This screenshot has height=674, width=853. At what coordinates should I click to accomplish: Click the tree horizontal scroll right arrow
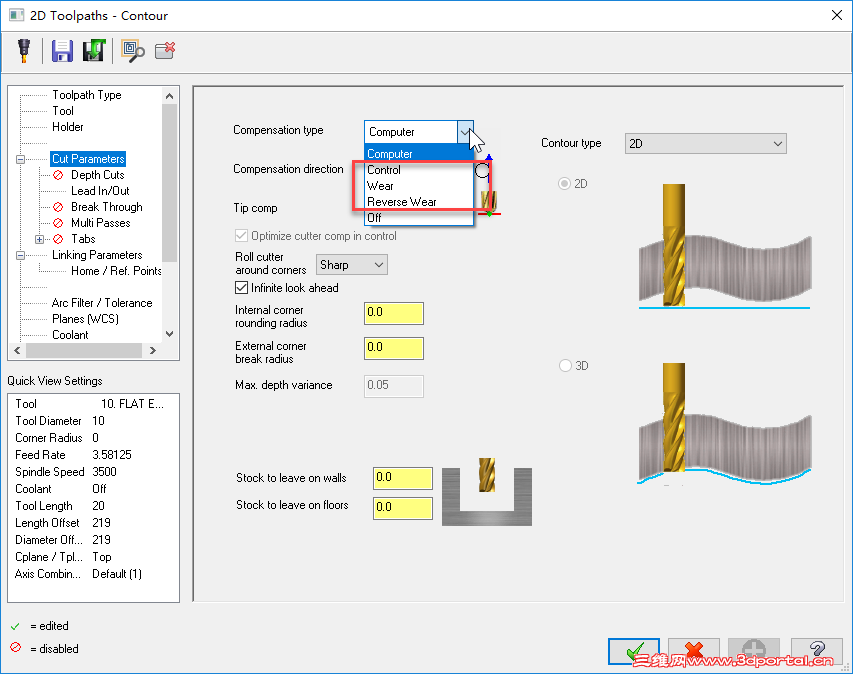tap(153, 351)
